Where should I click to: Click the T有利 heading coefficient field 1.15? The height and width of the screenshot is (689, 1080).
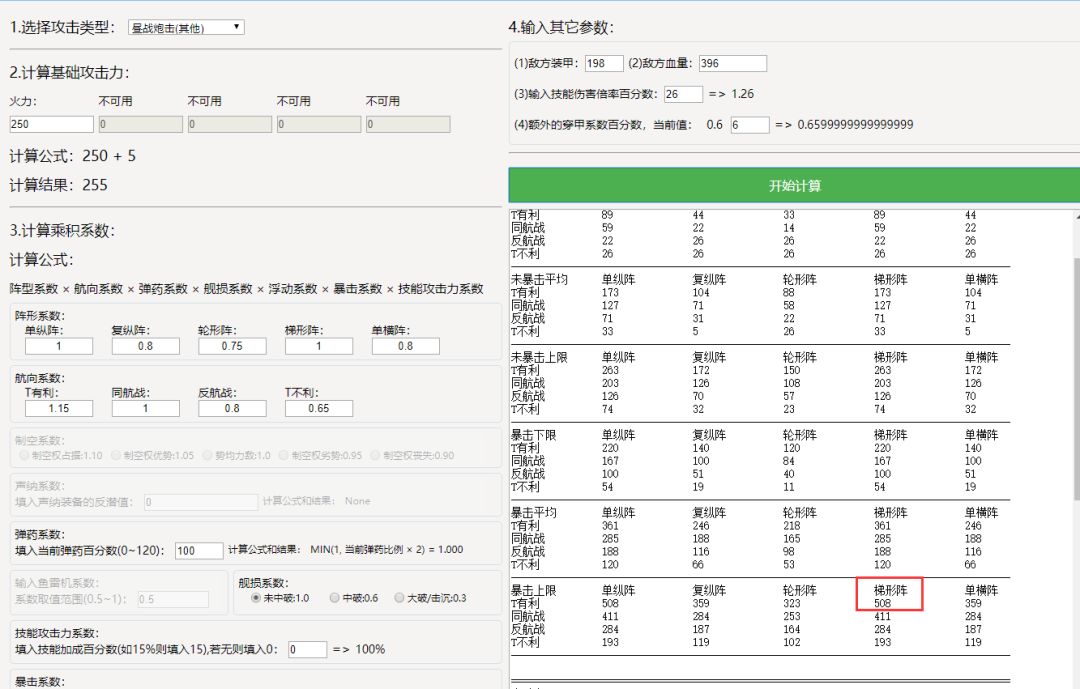pyautogui.click(x=59, y=409)
